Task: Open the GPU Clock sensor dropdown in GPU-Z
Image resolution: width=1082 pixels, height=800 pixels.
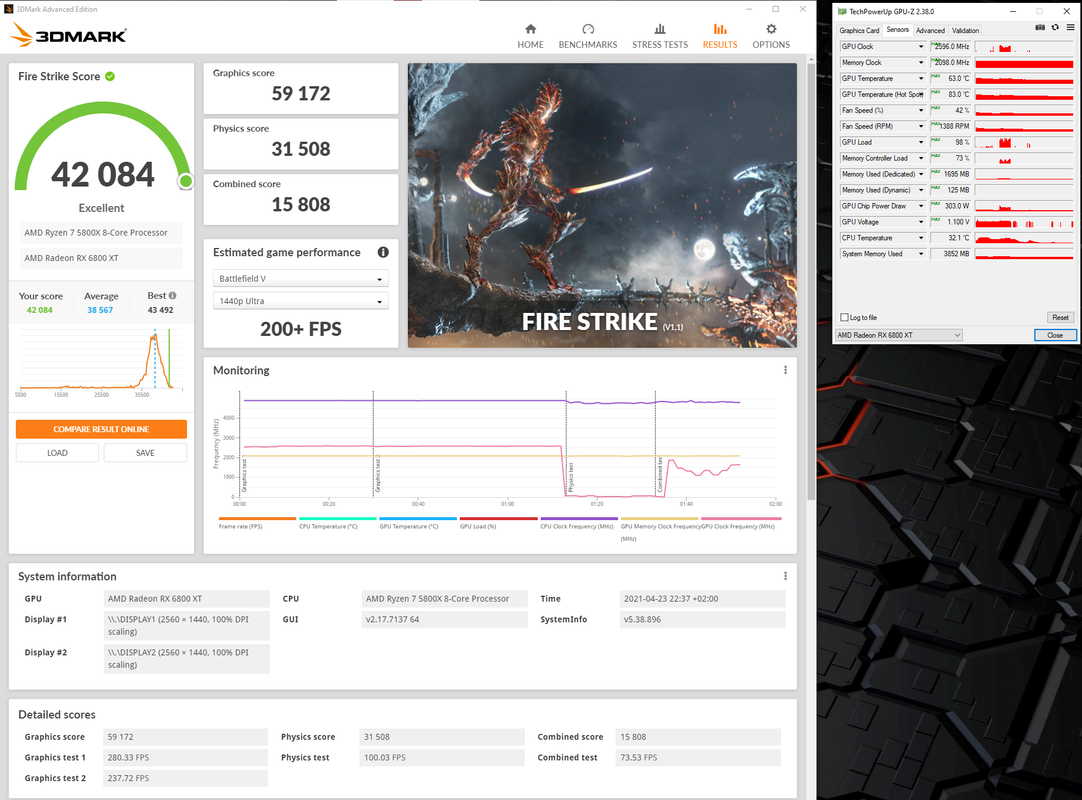Action: tap(921, 46)
